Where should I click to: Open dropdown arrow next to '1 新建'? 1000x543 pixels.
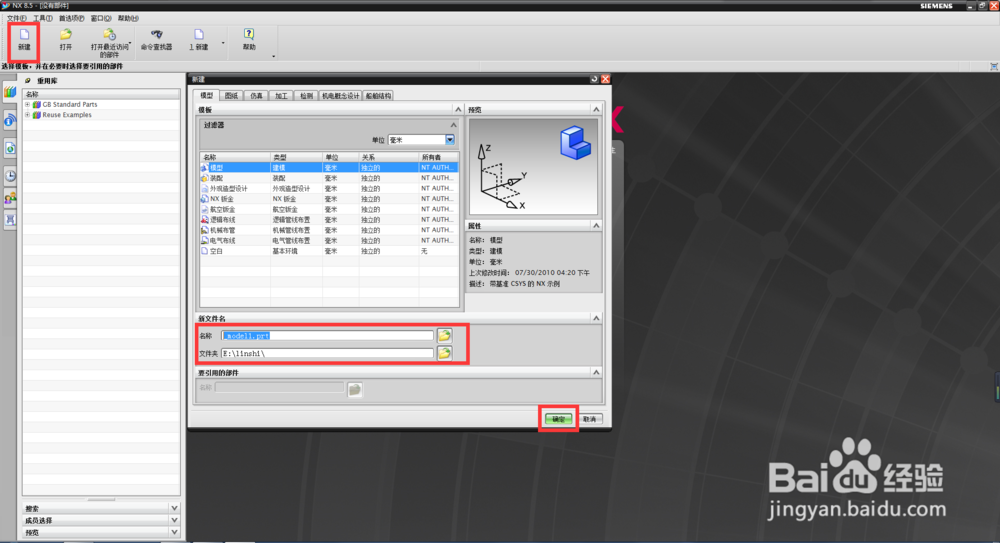point(223,43)
